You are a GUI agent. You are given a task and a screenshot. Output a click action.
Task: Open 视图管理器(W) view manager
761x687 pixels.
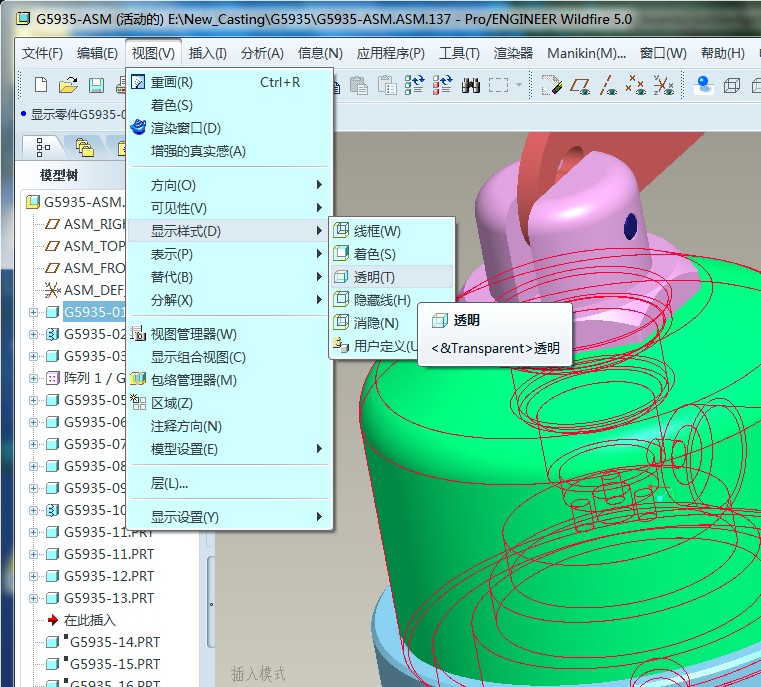pyautogui.click(x=229, y=334)
